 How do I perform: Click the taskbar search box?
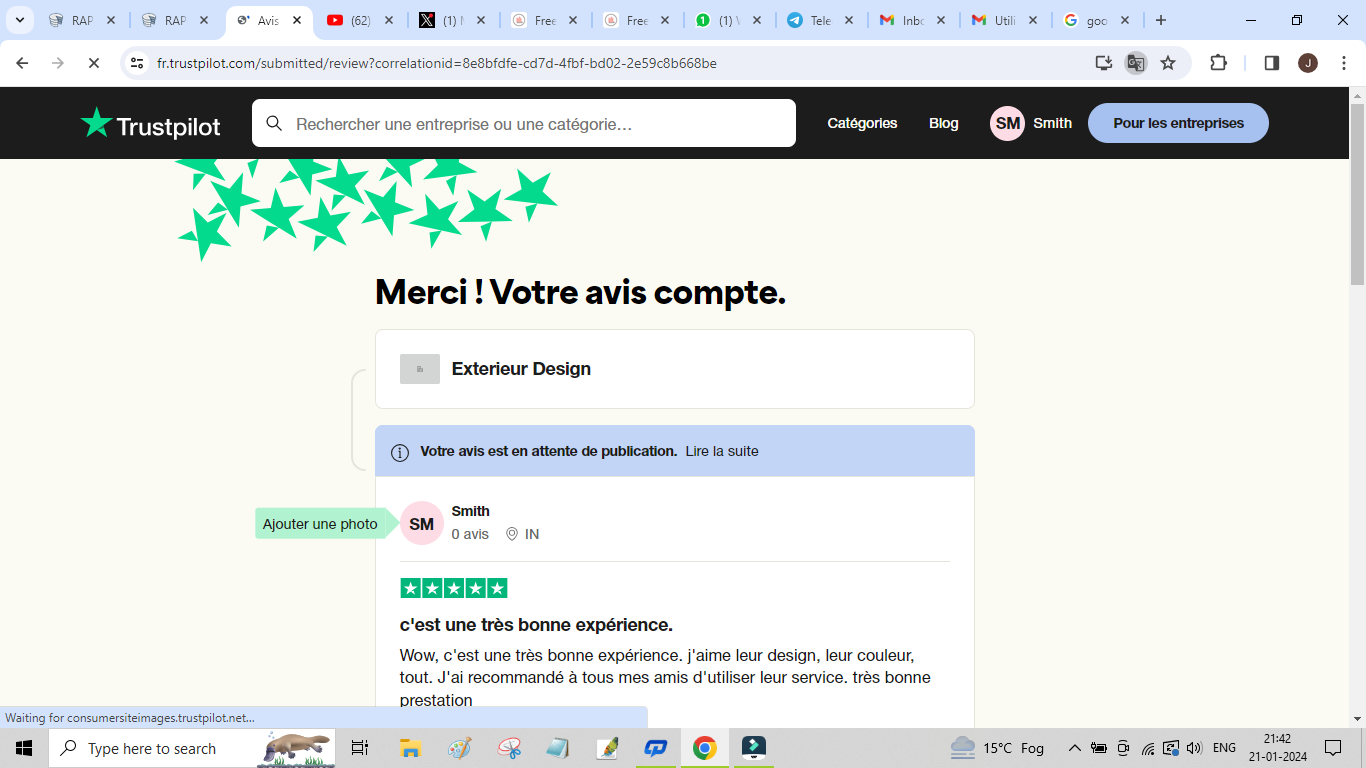point(192,748)
